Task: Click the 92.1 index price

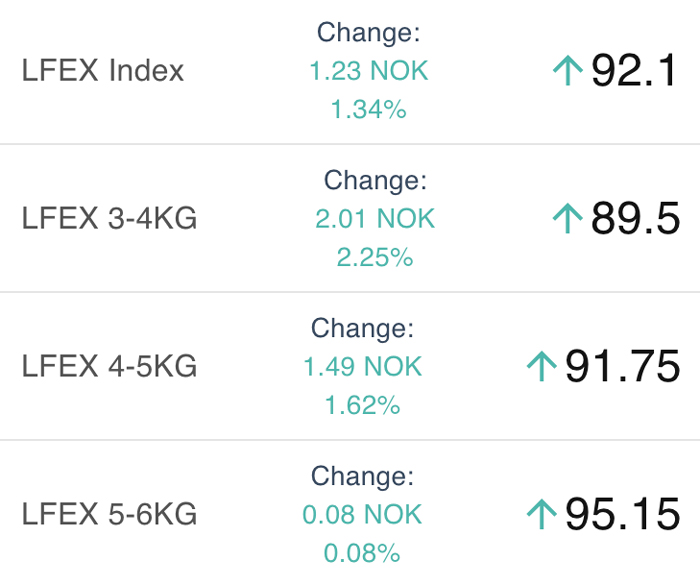Action: point(634,70)
